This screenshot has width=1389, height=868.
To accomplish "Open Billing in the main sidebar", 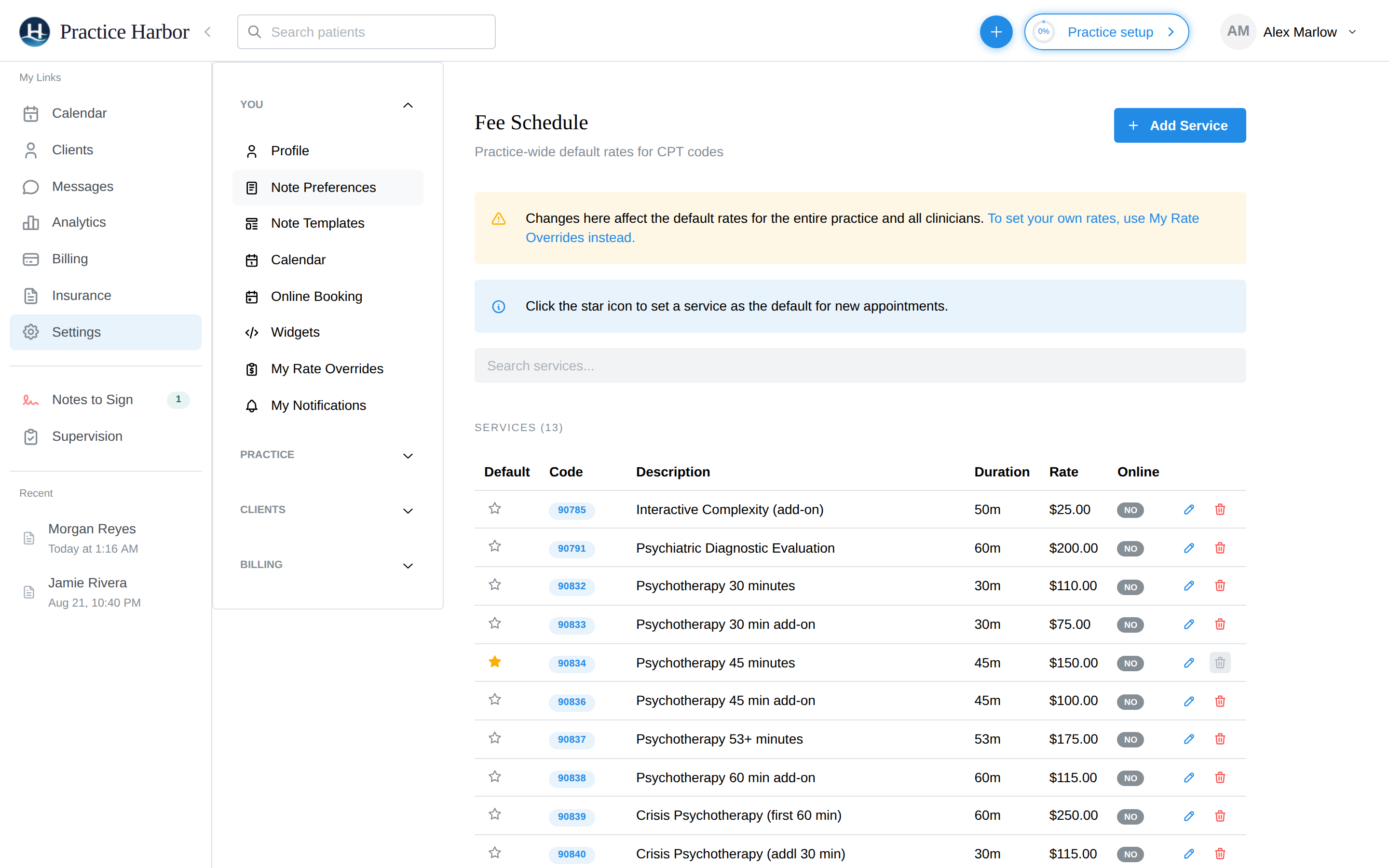I will (106, 259).
